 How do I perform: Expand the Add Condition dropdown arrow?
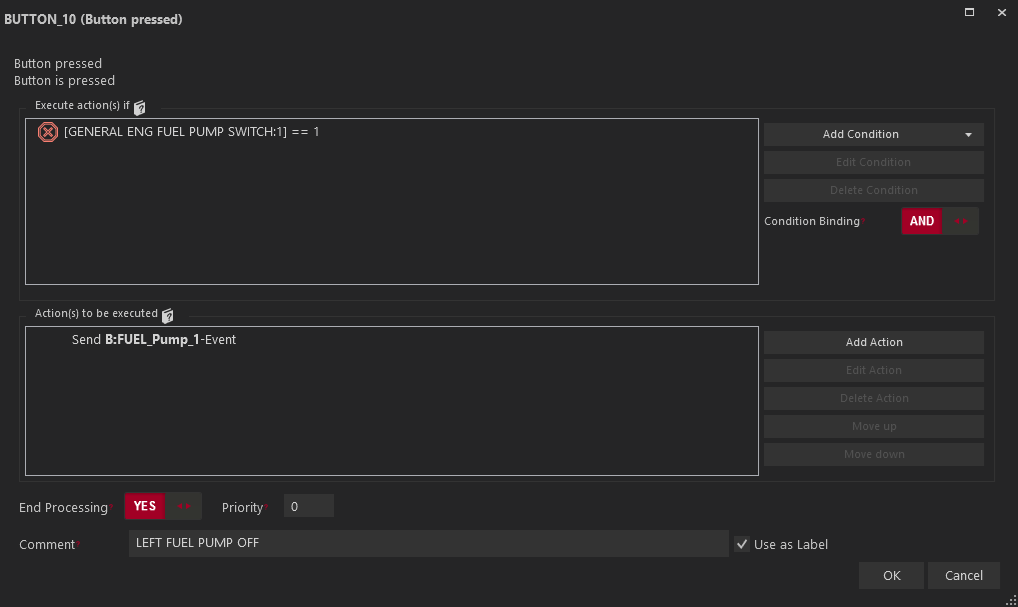(968, 134)
